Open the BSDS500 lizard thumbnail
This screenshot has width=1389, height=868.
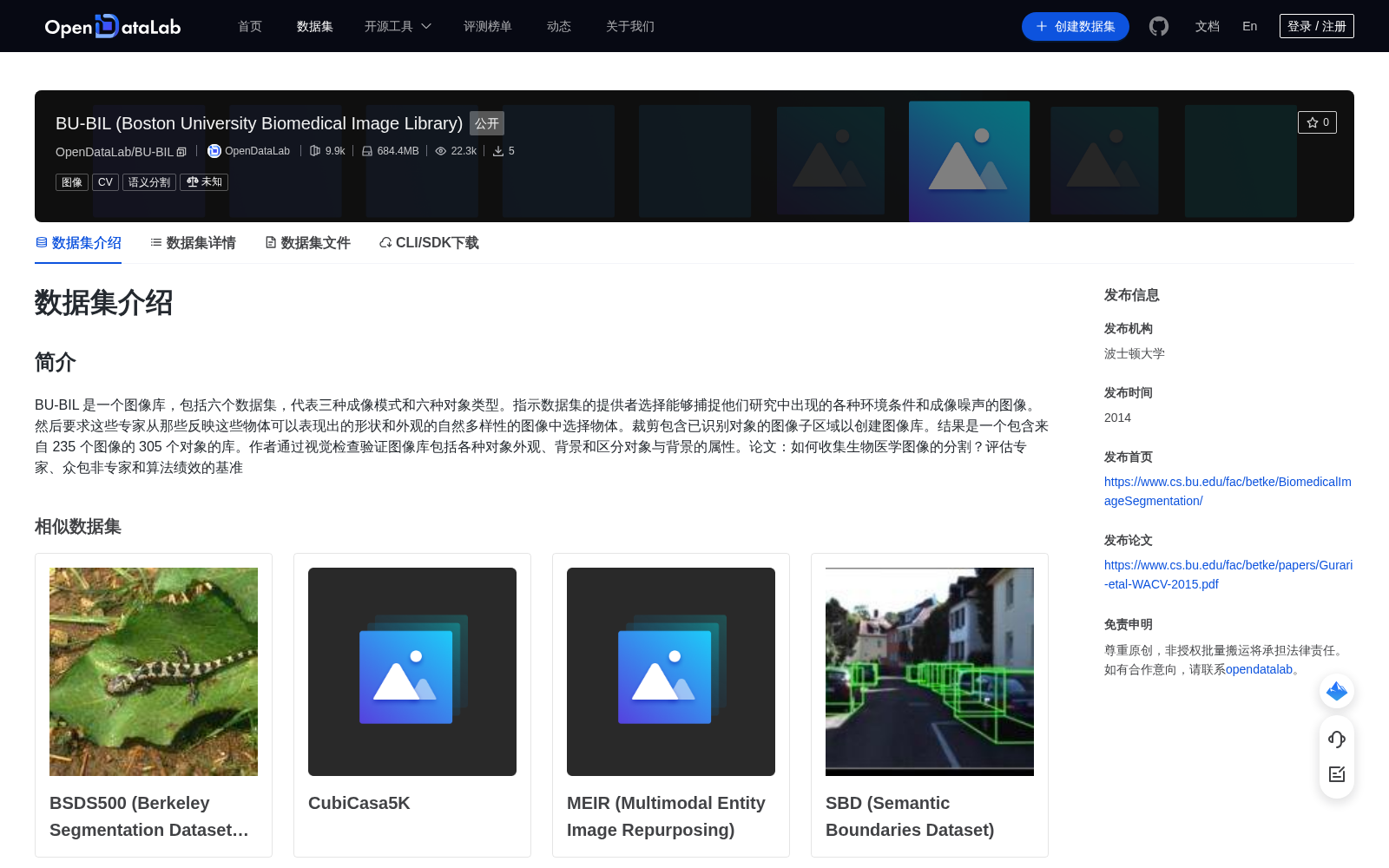(154, 672)
